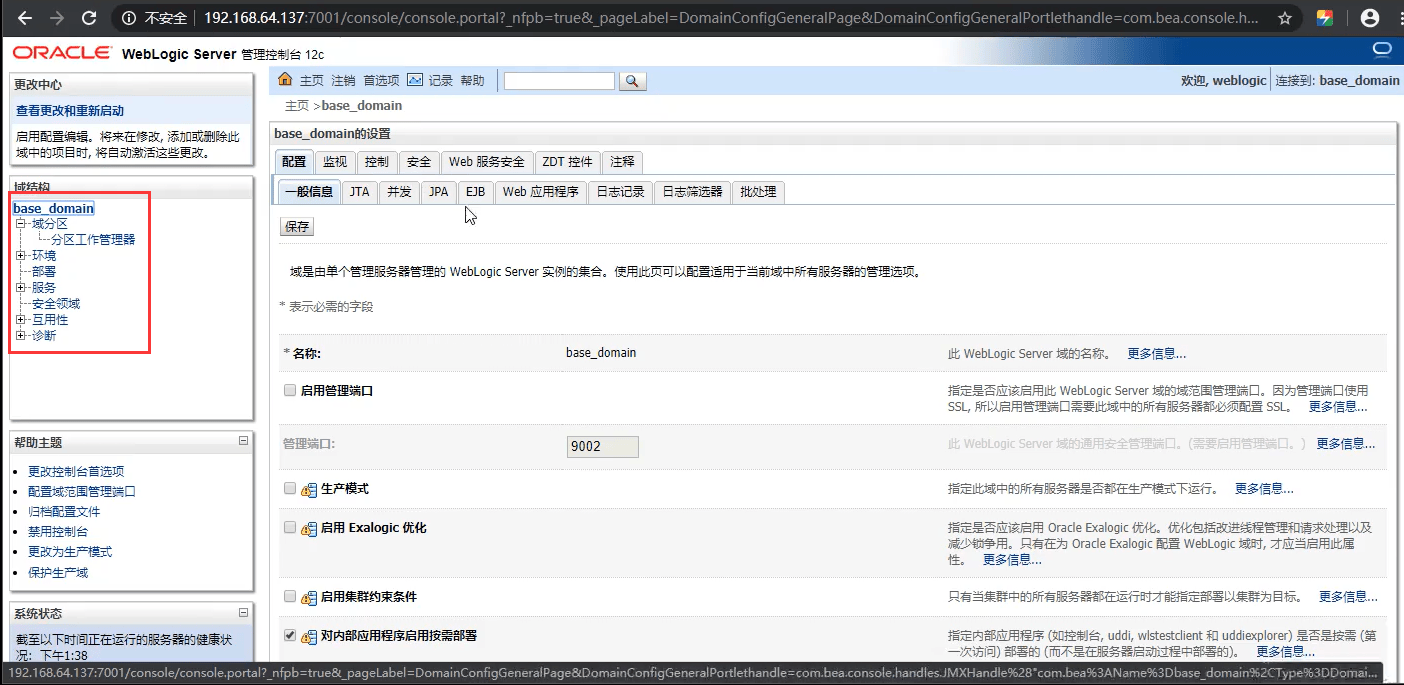
Task: Tick the 生产模式 checkbox
Action: point(290,488)
